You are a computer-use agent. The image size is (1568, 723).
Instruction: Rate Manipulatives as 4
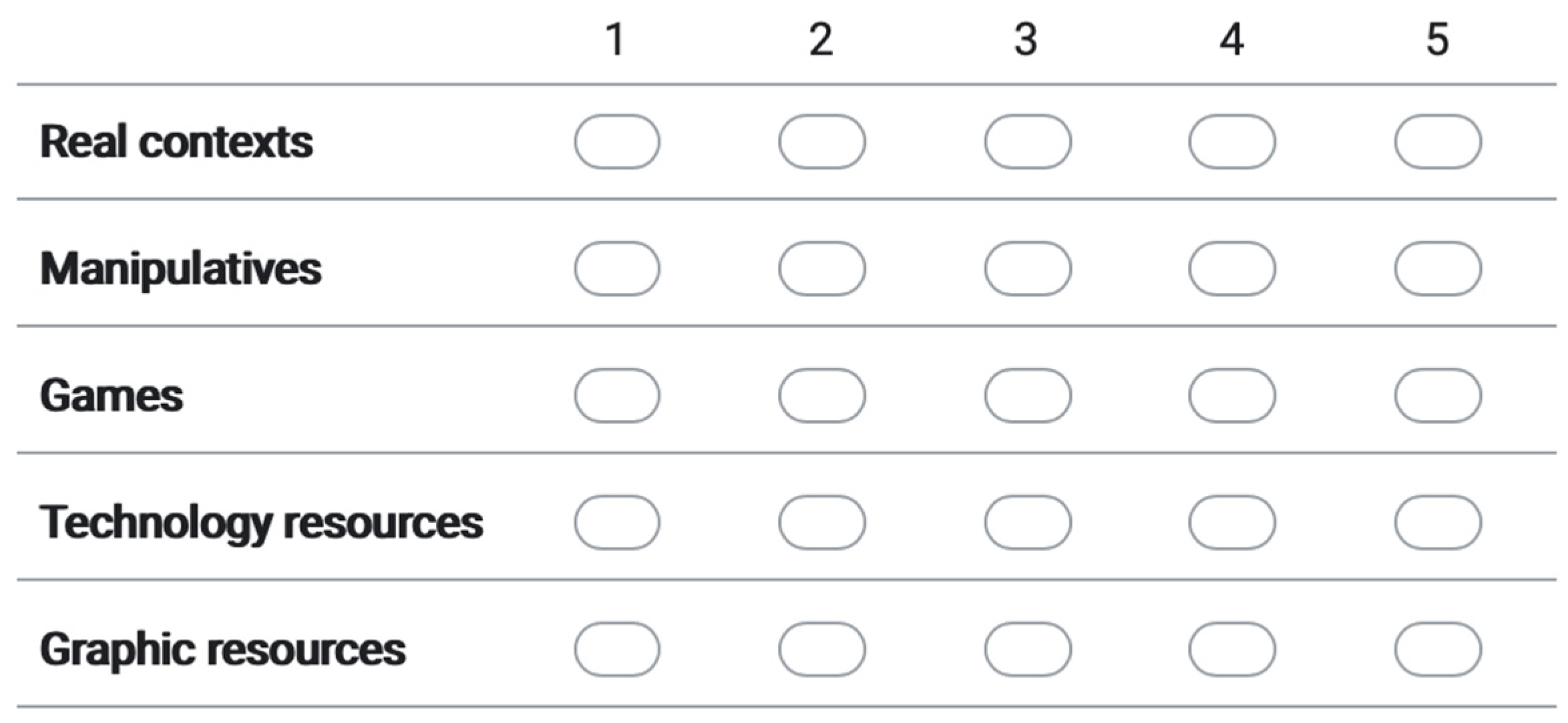[x=1232, y=268]
